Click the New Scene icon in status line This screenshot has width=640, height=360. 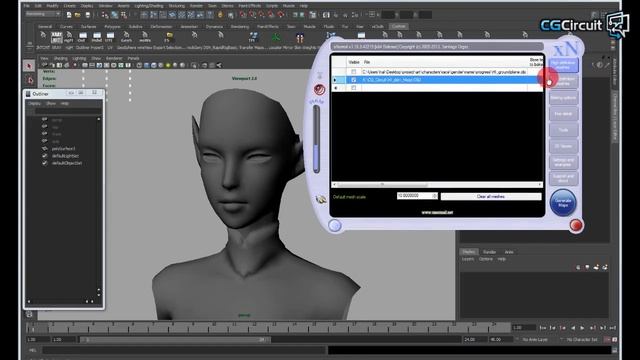click(69, 15)
